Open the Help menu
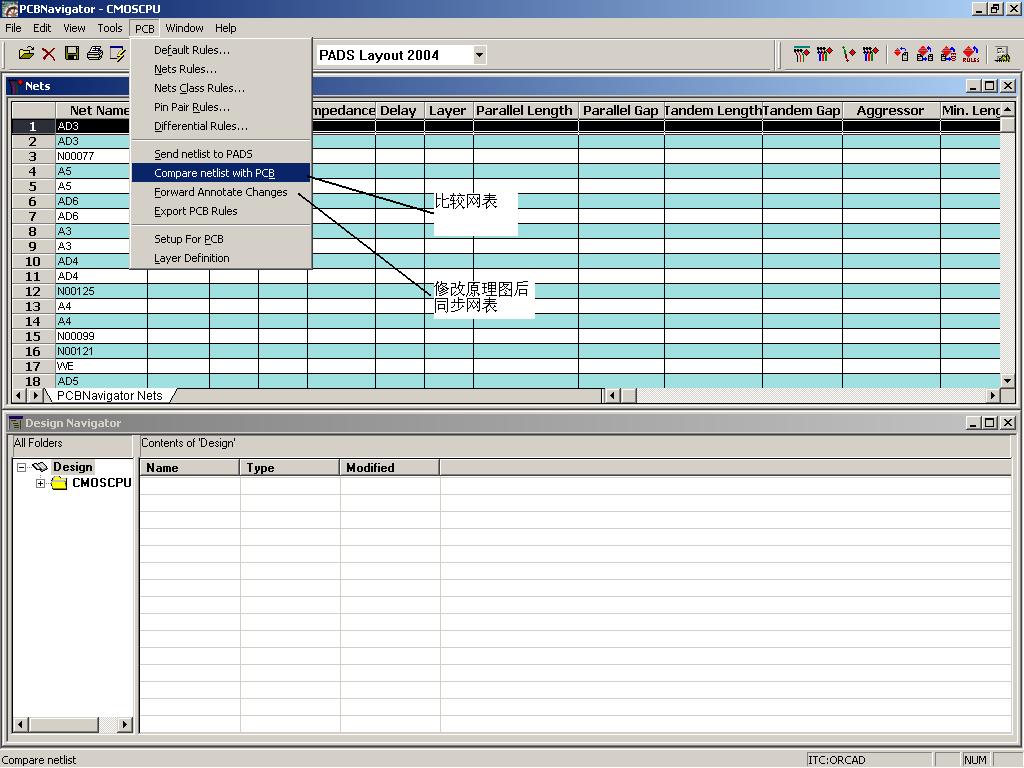This screenshot has width=1024, height=768. 225,28
